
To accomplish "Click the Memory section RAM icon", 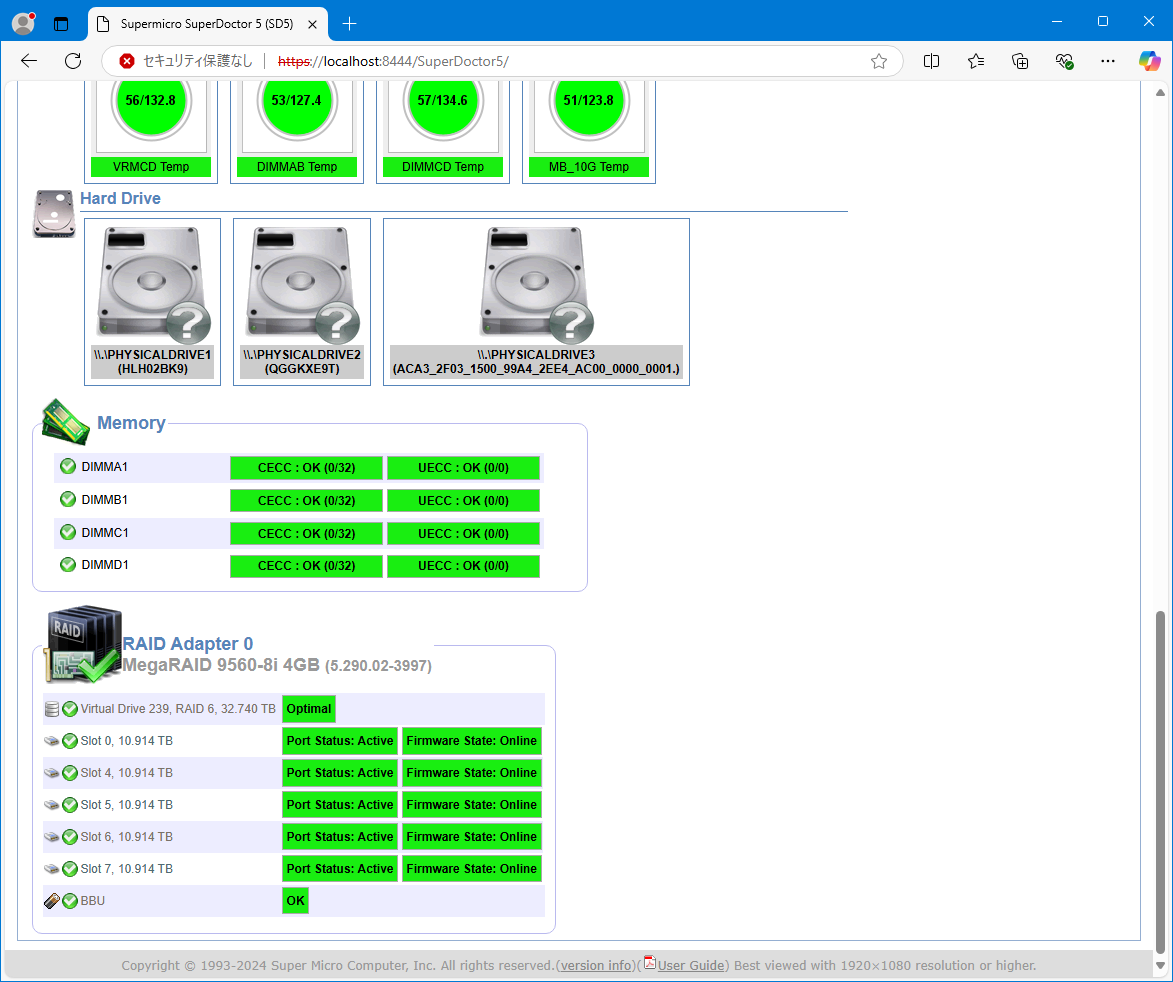I will pyautogui.click(x=66, y=422).
